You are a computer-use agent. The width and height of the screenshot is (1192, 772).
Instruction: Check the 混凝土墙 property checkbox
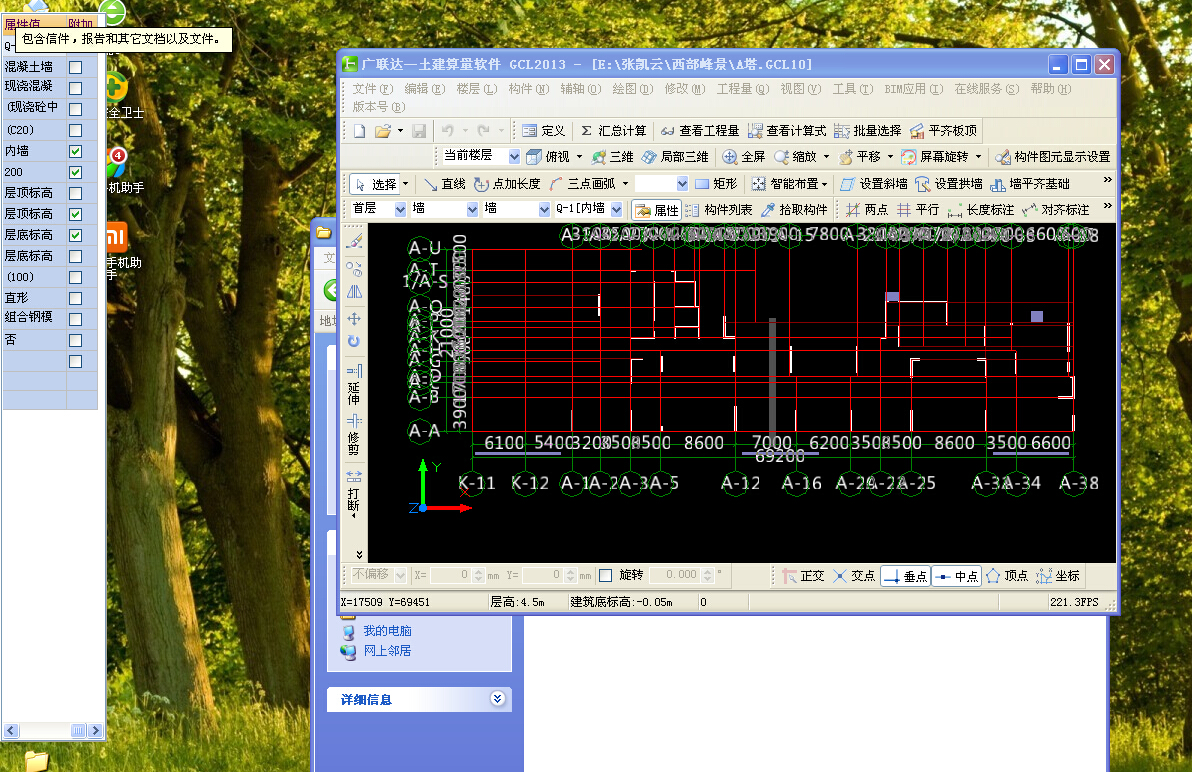75,68
